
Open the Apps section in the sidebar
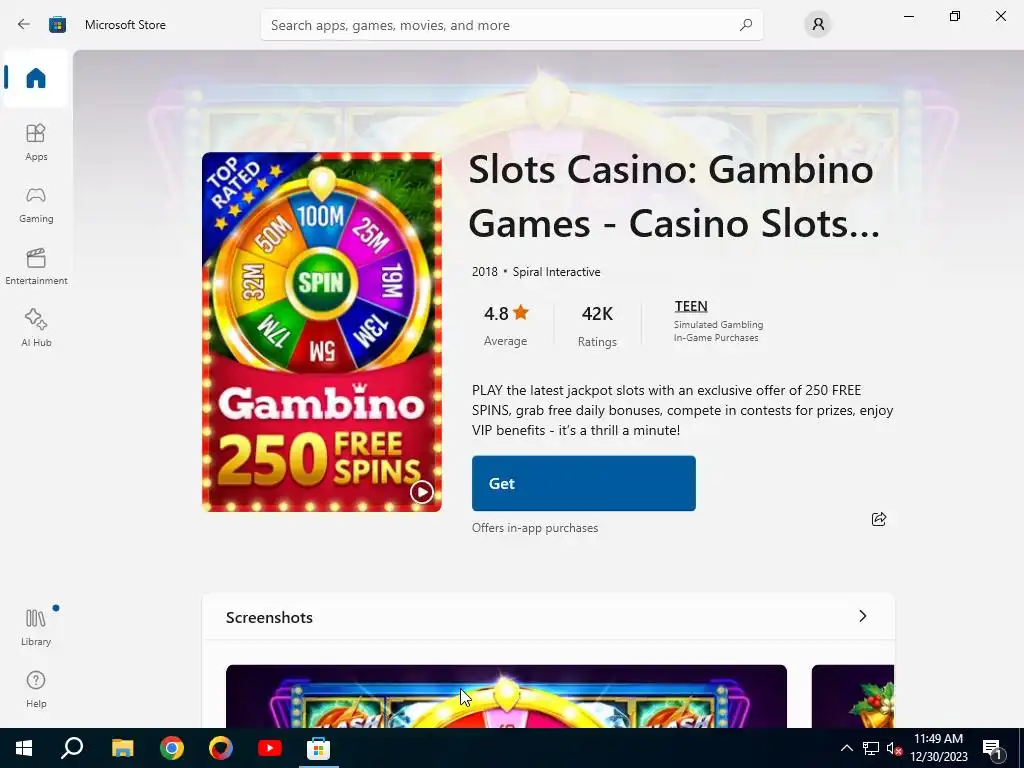coord(36,142)
